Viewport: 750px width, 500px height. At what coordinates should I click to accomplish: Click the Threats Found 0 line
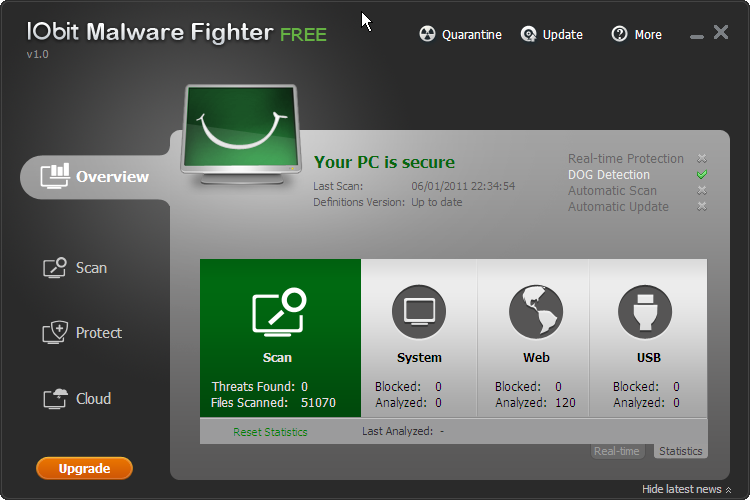260,386
